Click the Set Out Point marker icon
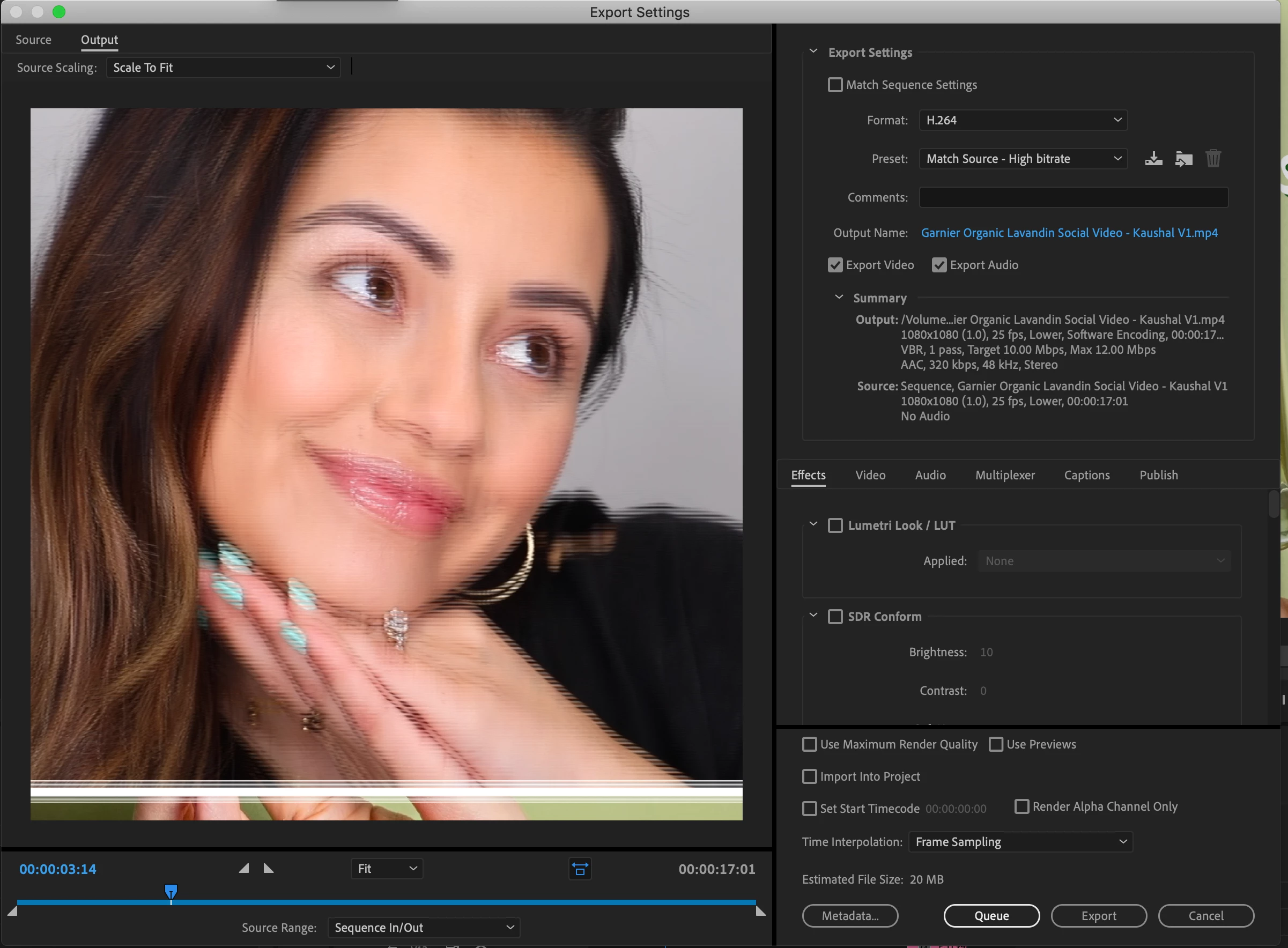This screenshot has height=948, width=1288. (269, 868)
